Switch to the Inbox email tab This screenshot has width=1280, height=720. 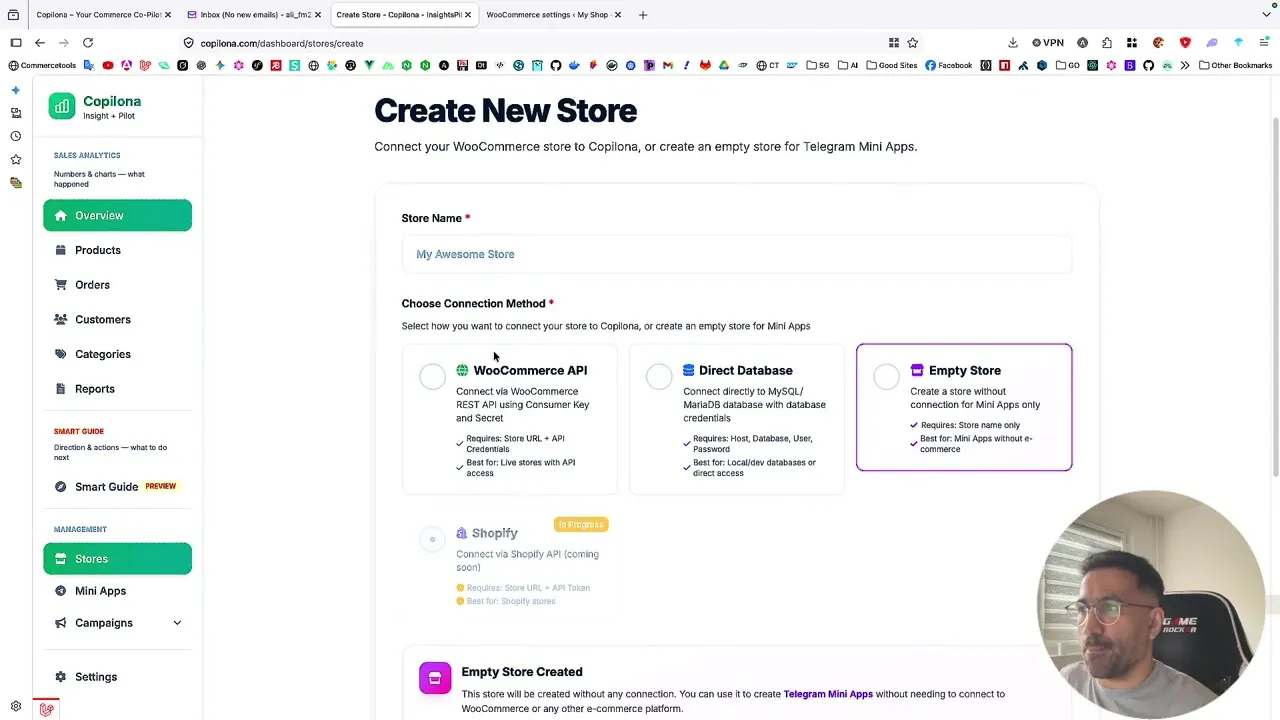252,15
